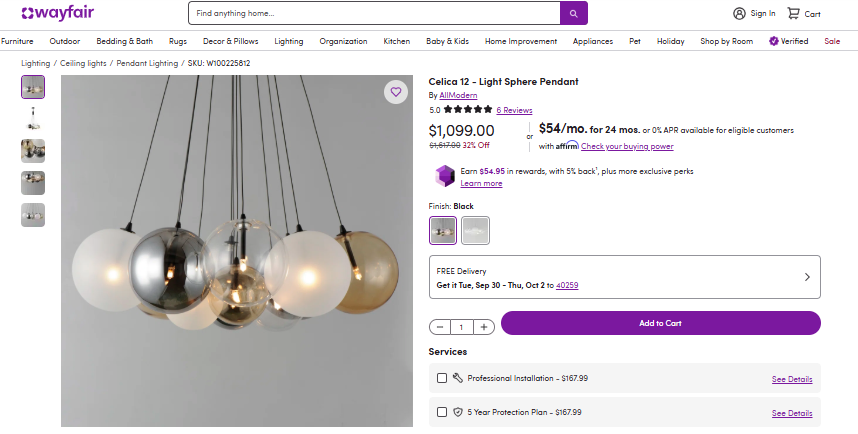Click the purple search magnifier button
858x434 pixels.
[573, 14]
